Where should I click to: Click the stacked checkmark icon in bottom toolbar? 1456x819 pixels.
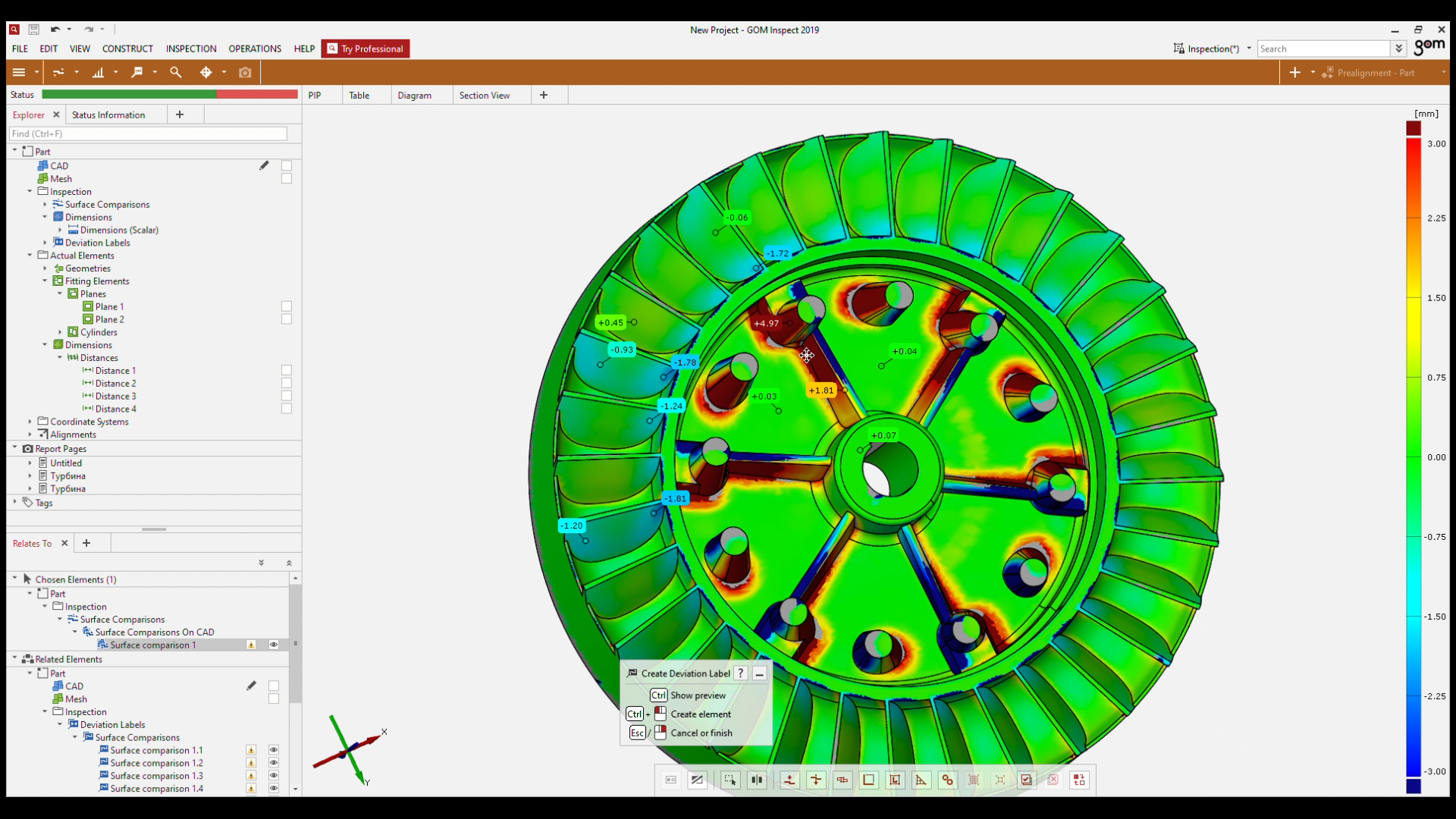(x=1027, y=780)
